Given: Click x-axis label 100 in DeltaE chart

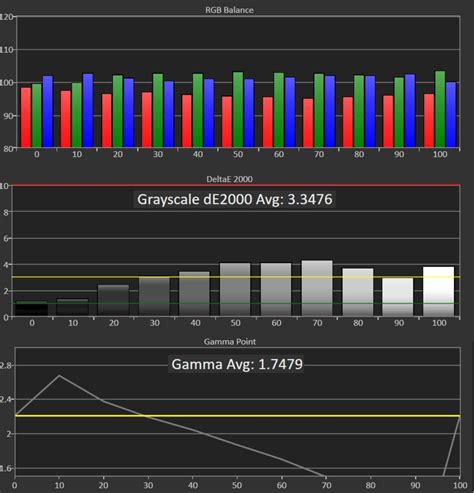Looking at the screenshot, I should [x=439, y=323].
